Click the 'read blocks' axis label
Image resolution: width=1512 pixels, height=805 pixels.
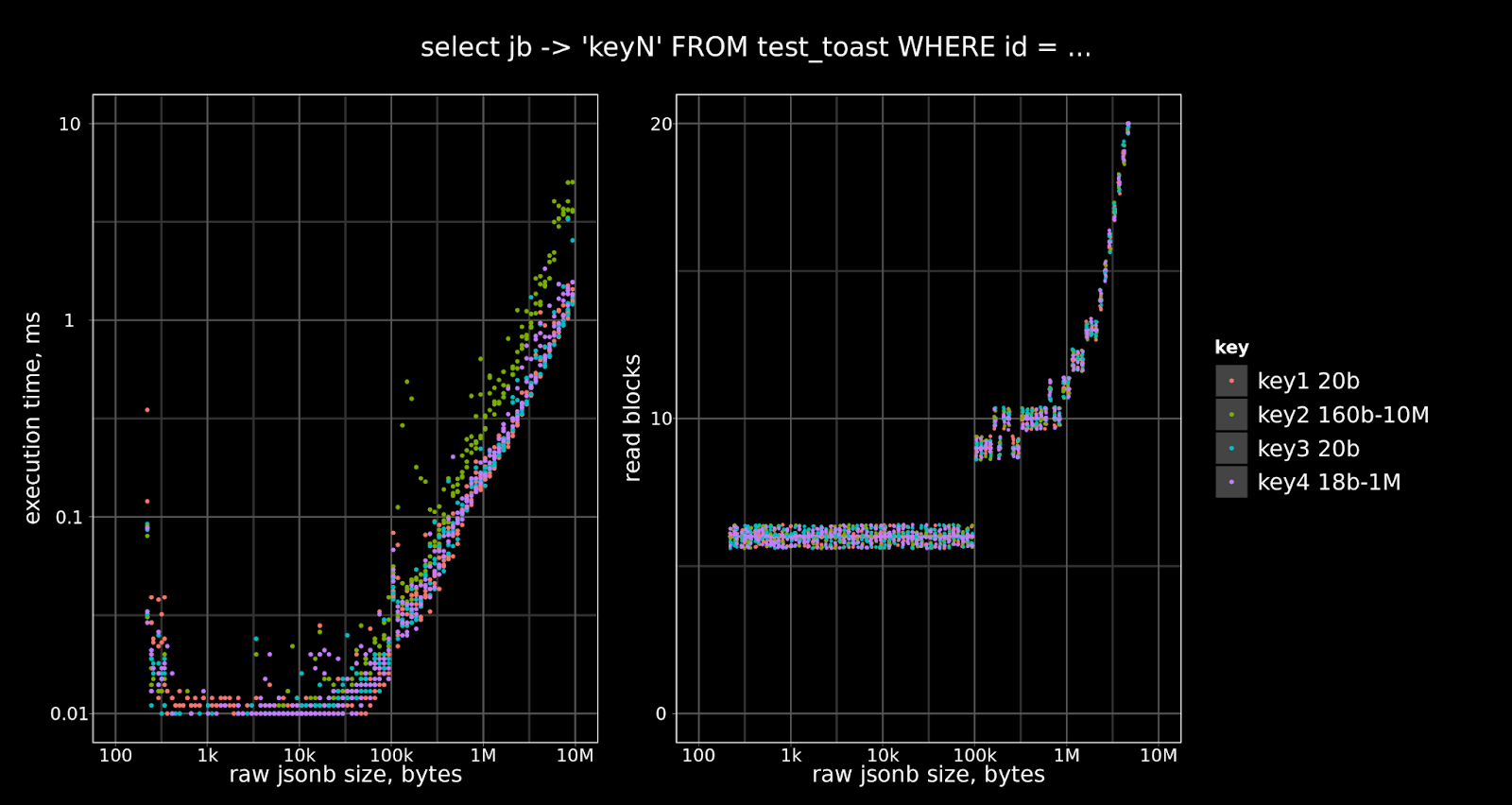[632, 418]
